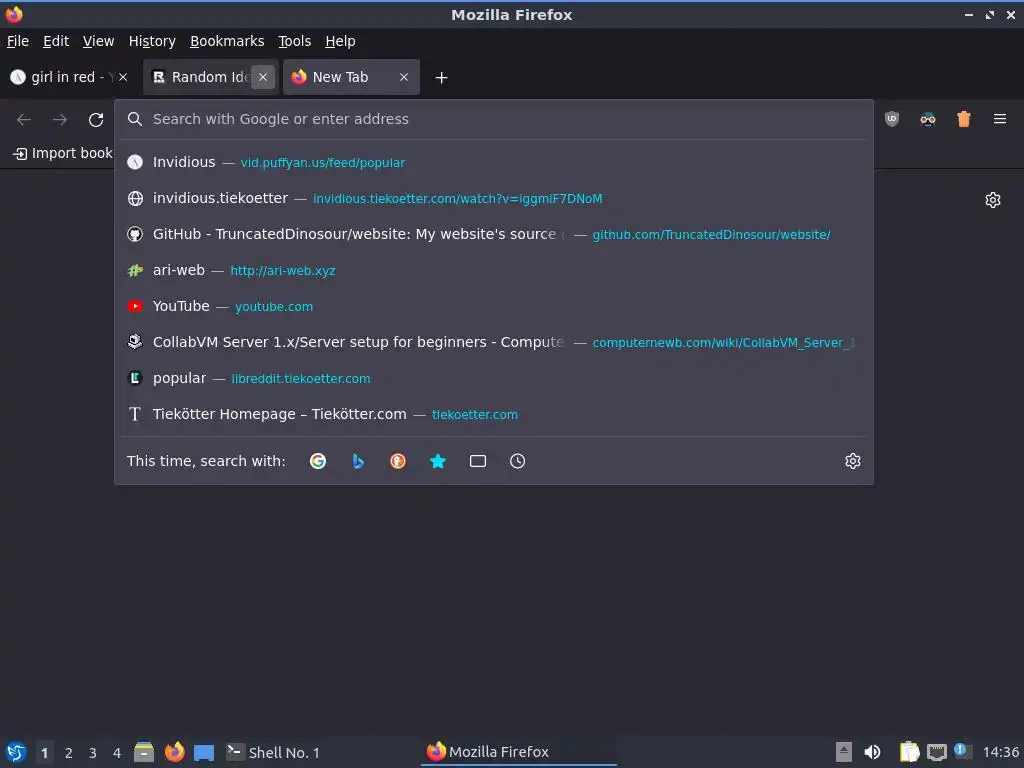This screenshot has width=1024, height=768.
Task: Open the Bookmarks menu
Action: pos(227,41)
